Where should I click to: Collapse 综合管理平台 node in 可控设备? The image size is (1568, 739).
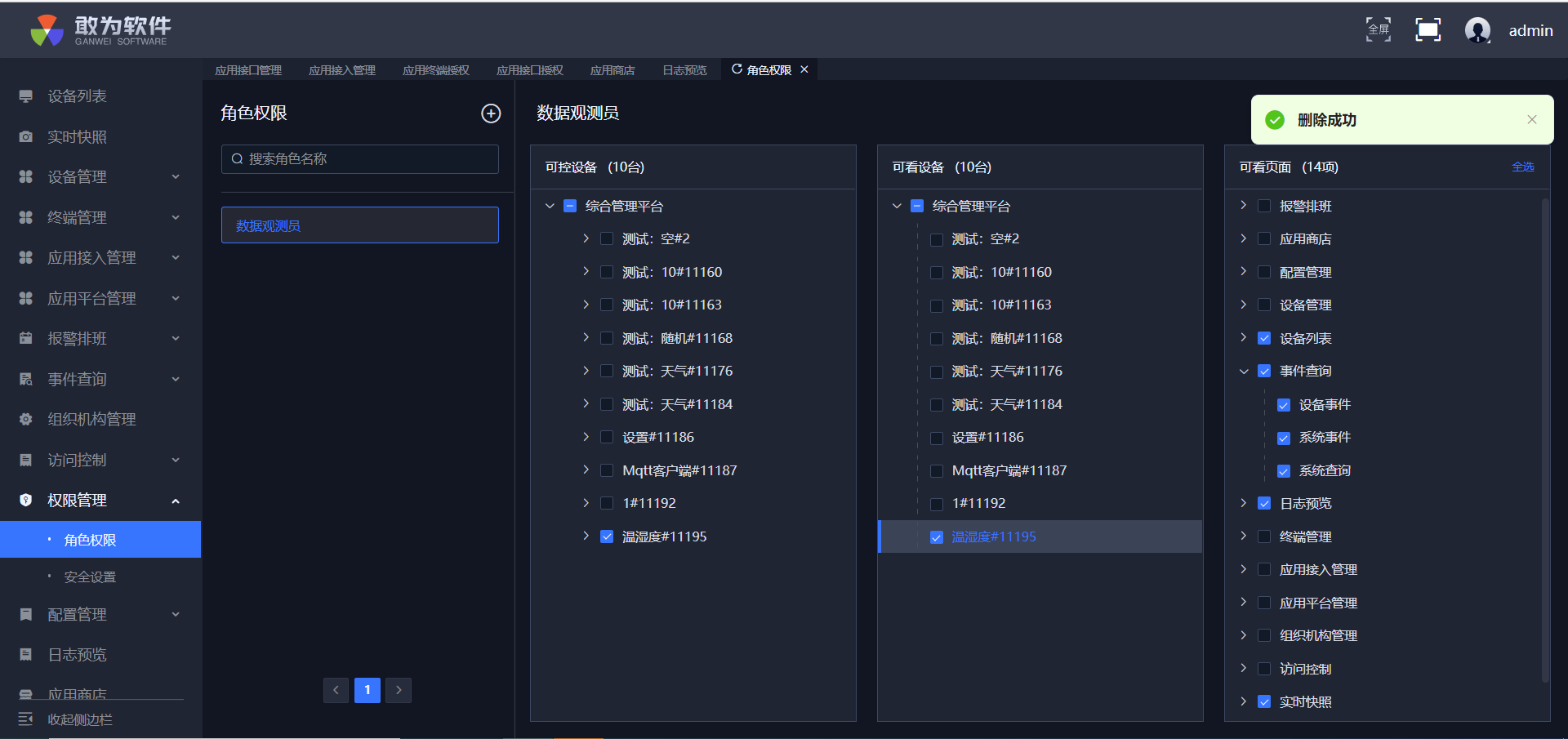click(x=550, y=207)
